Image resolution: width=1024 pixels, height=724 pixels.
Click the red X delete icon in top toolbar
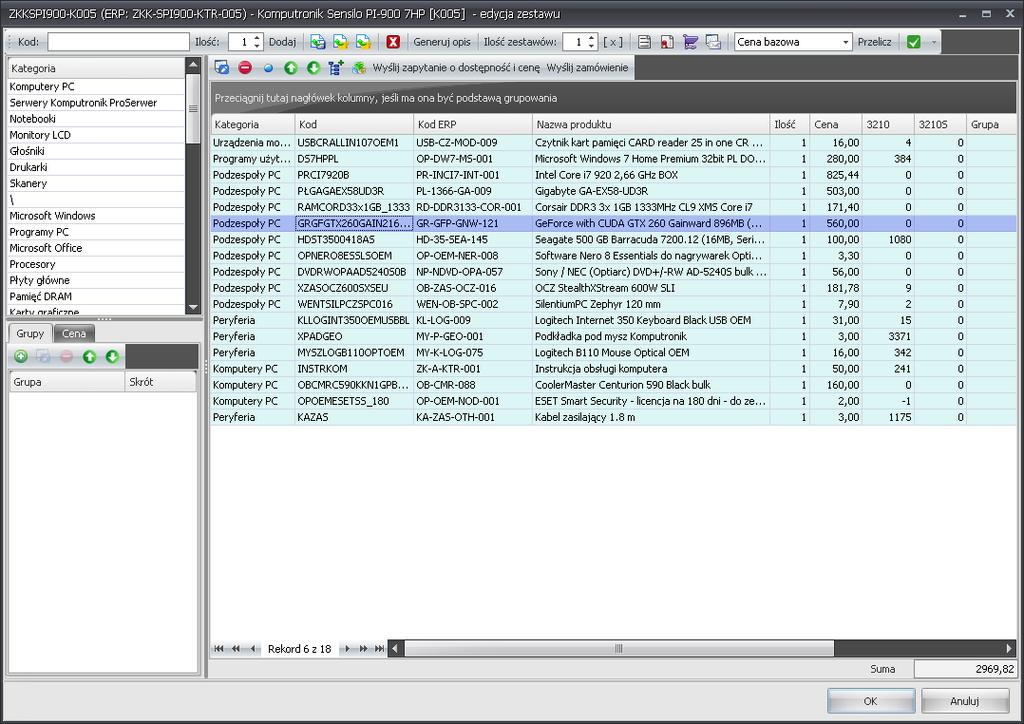point(392,42)
